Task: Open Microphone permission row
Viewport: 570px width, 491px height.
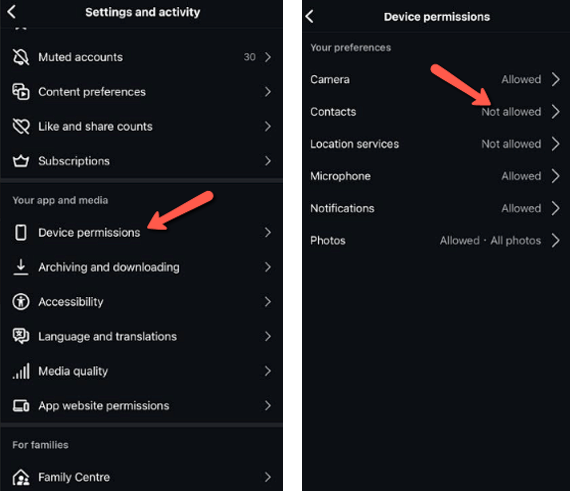Action: point(436,176)
